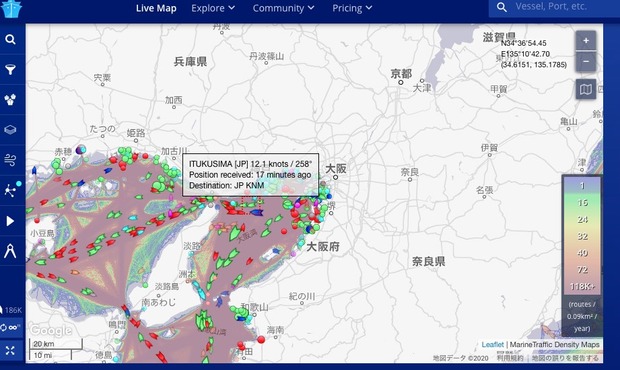This screenshot has width=620, height=370.
Task: Click the 和歌山 city label
Action: tap(255, 307)
